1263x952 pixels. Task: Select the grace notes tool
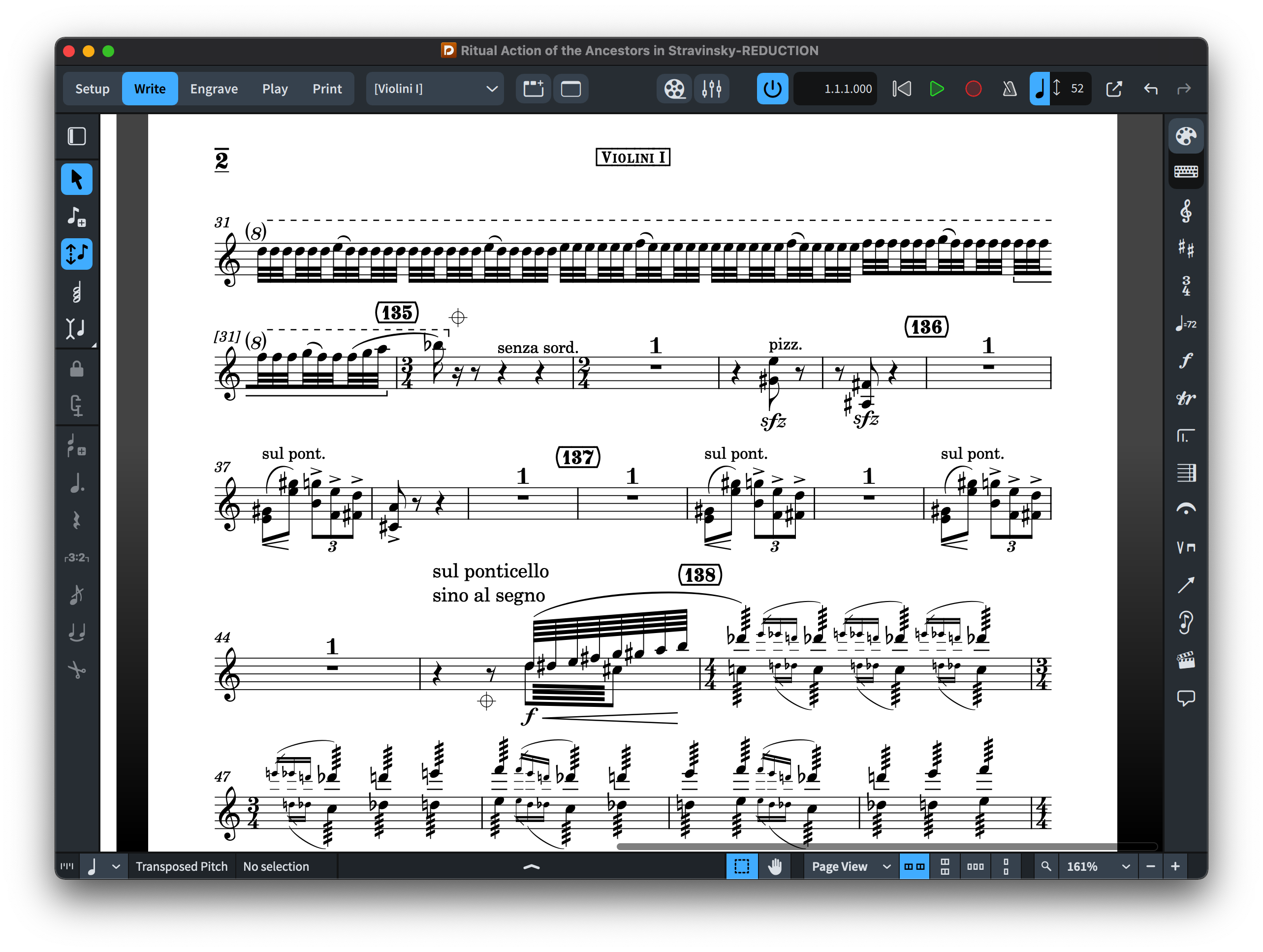click(x=76, y=446)
